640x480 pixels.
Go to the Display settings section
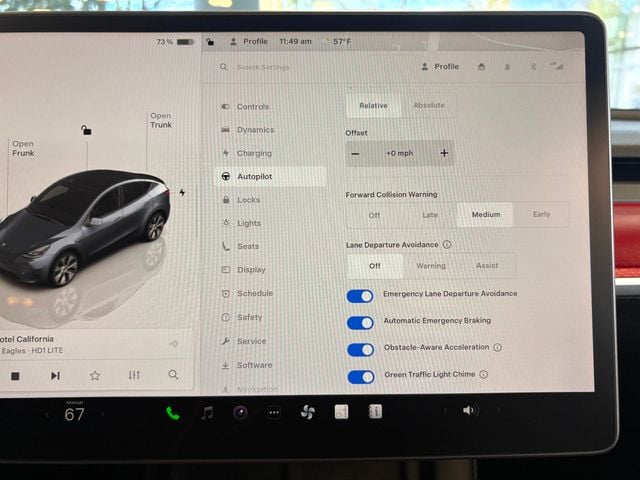point(251,270)
